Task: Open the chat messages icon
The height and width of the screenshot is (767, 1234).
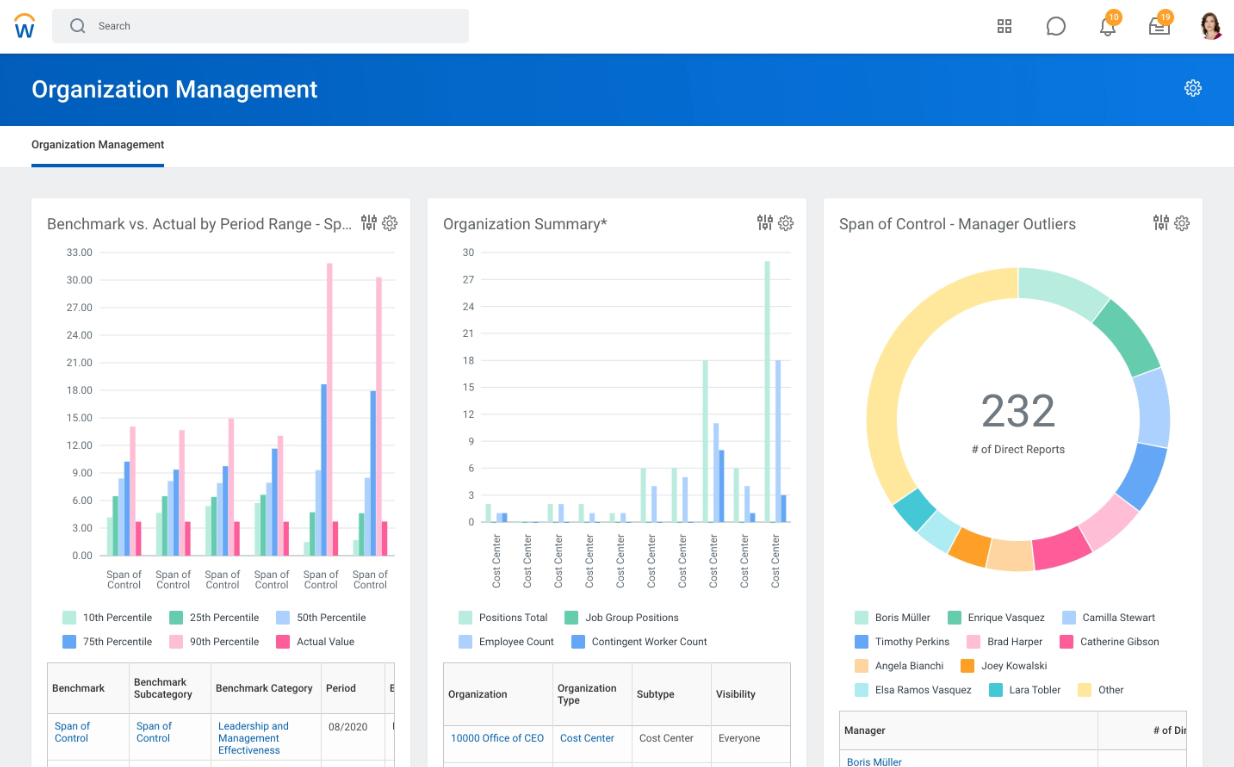Action: point(1055,26)
